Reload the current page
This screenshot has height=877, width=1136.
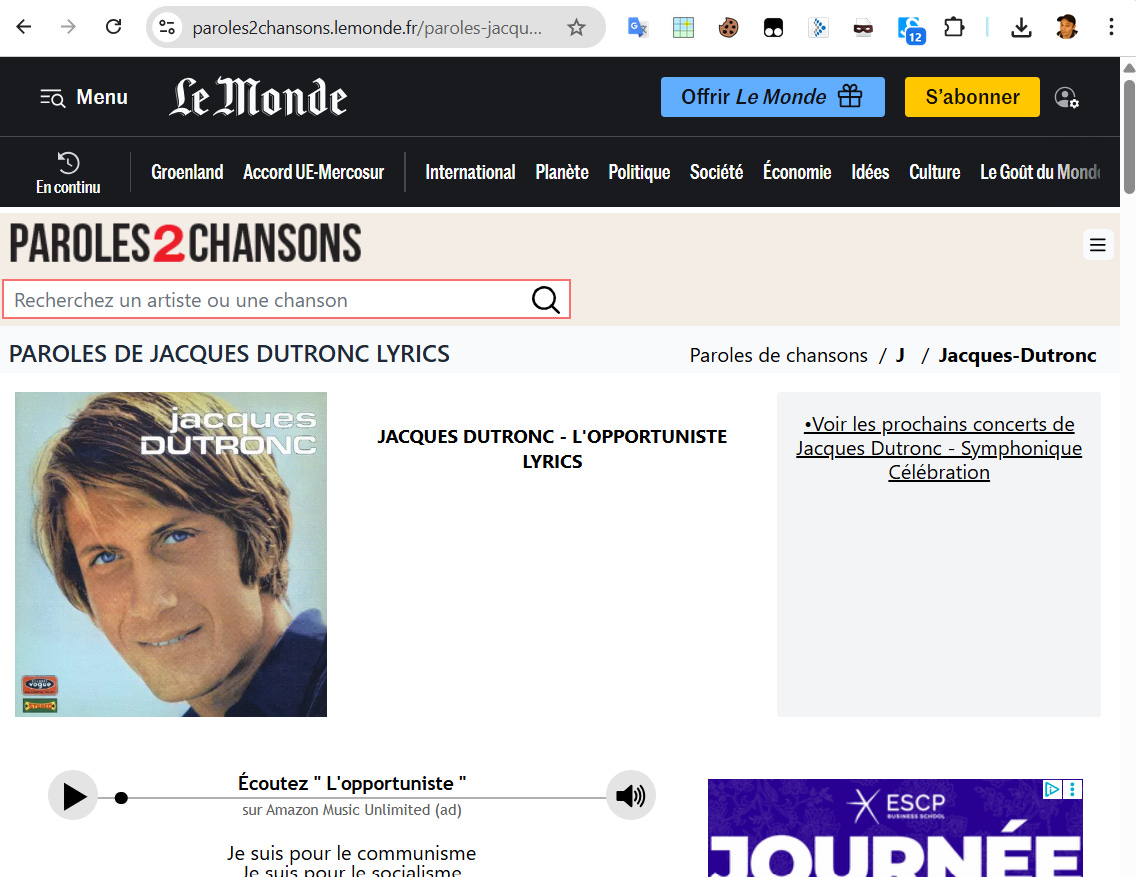(113, 28)
